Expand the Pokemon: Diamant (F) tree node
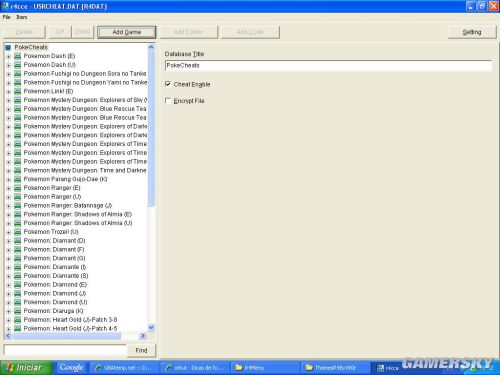The width and height of the screenshot is (500, 375). point(9,250)
